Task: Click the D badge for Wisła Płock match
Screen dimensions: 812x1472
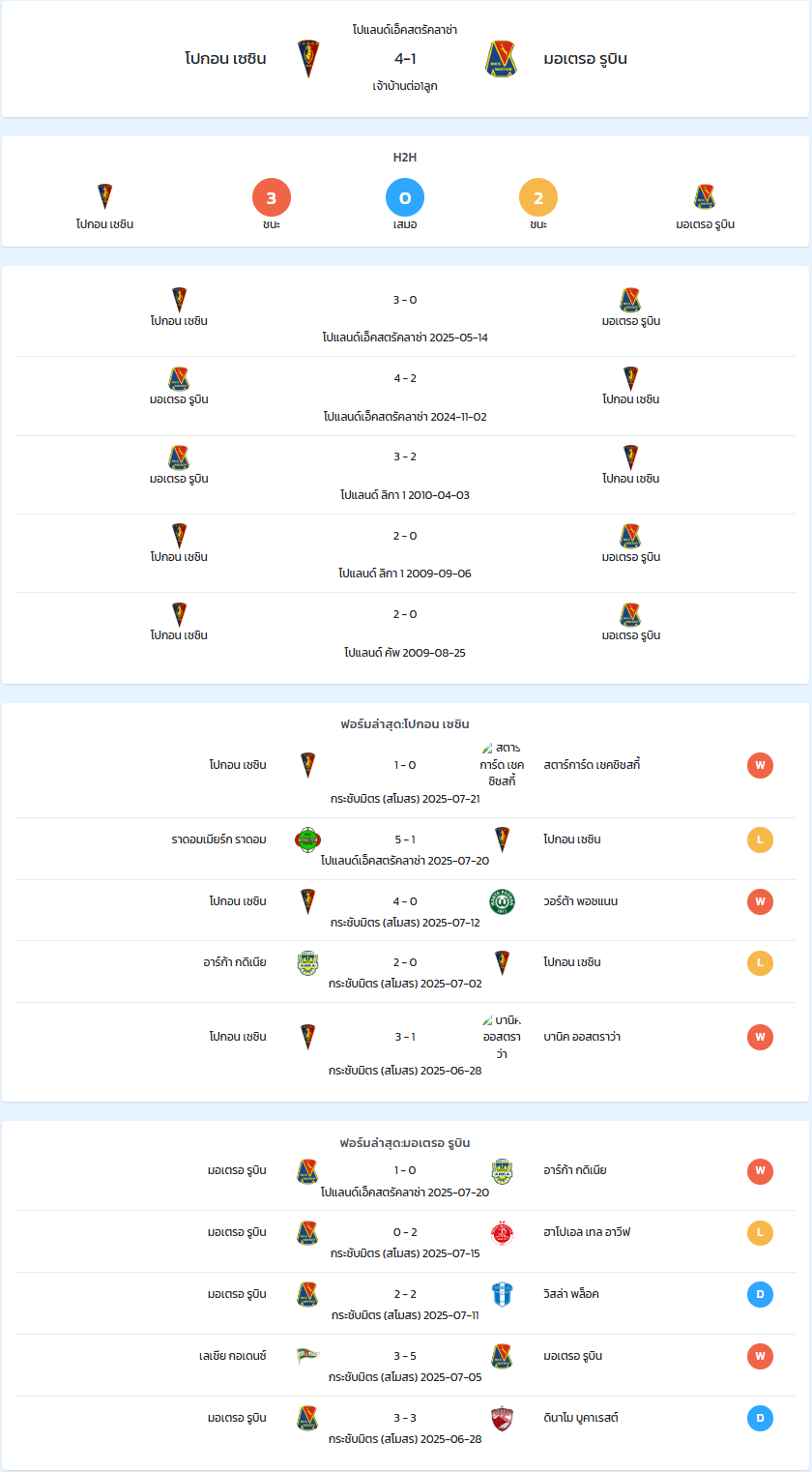Action: pos(760,1294)
